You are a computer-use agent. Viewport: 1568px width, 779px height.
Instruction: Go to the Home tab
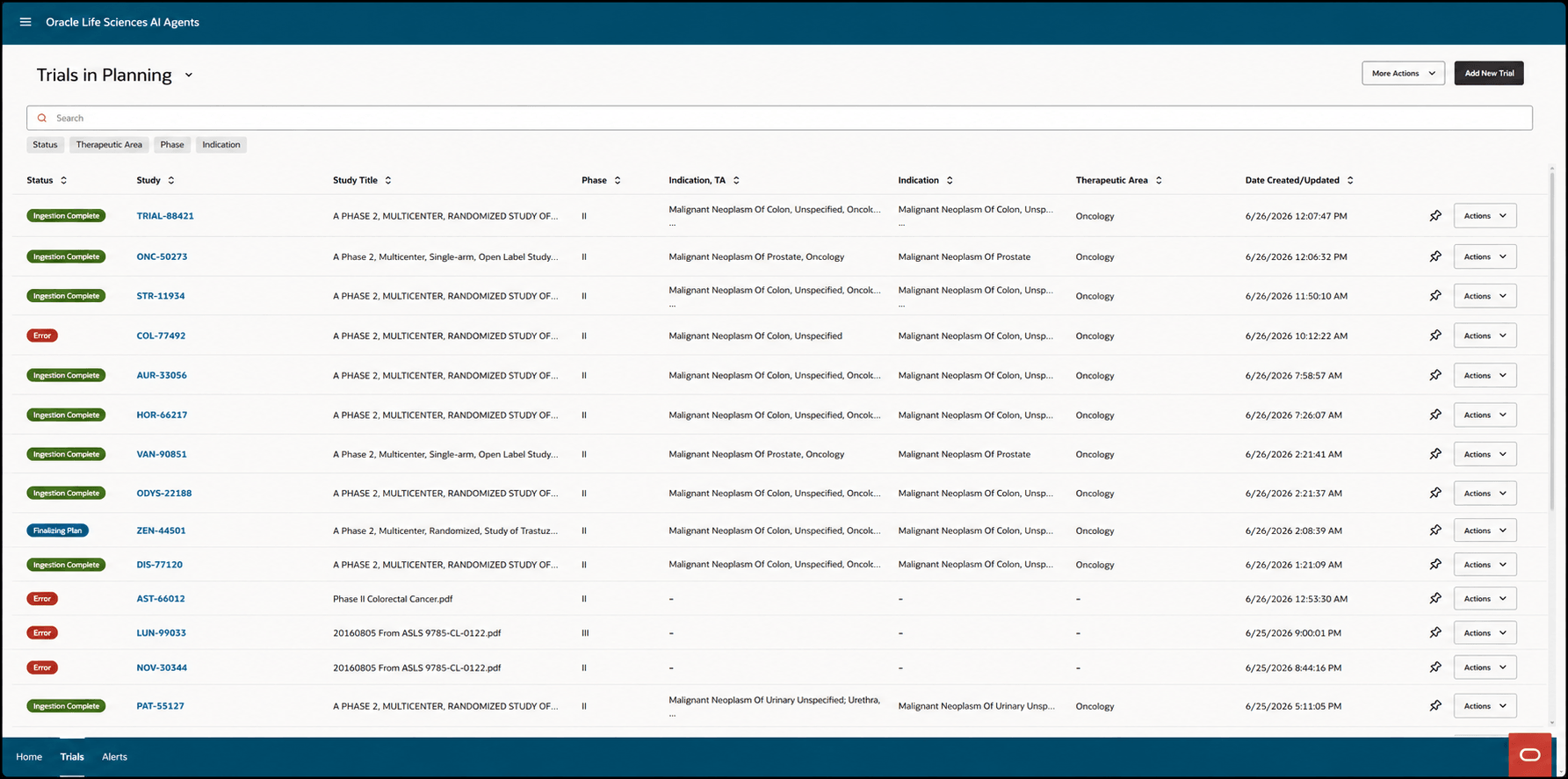pos(29,757)
